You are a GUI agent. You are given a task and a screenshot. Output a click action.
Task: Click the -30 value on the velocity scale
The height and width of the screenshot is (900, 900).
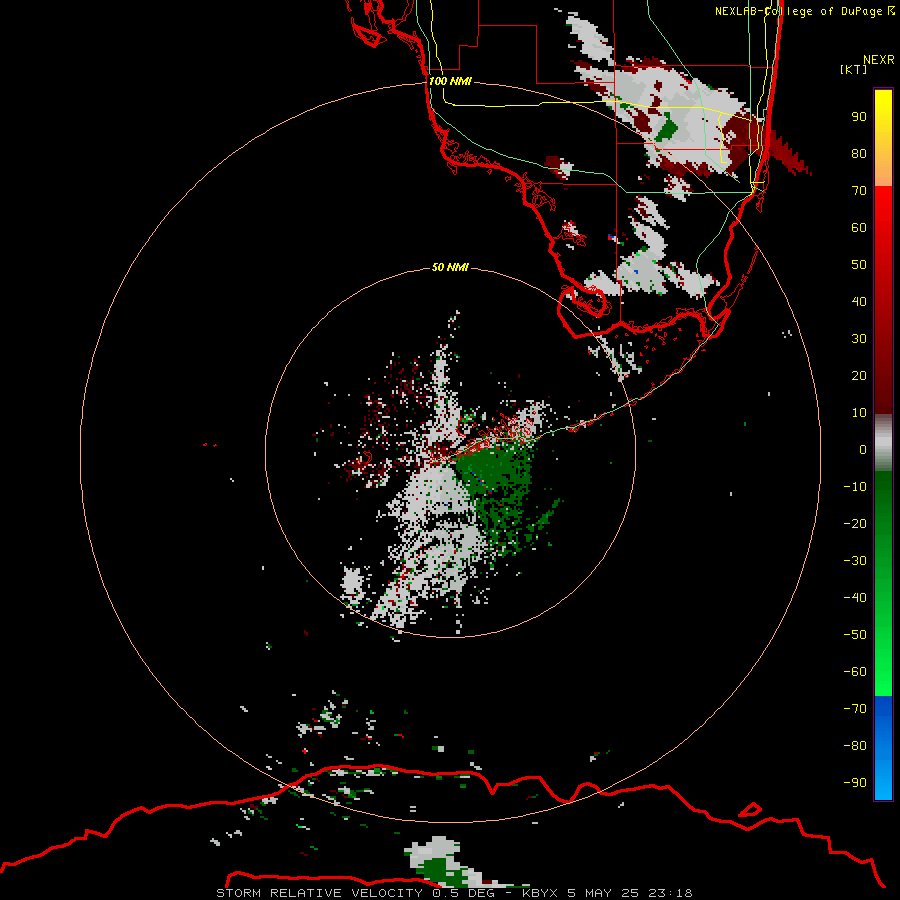pos(855,561)
